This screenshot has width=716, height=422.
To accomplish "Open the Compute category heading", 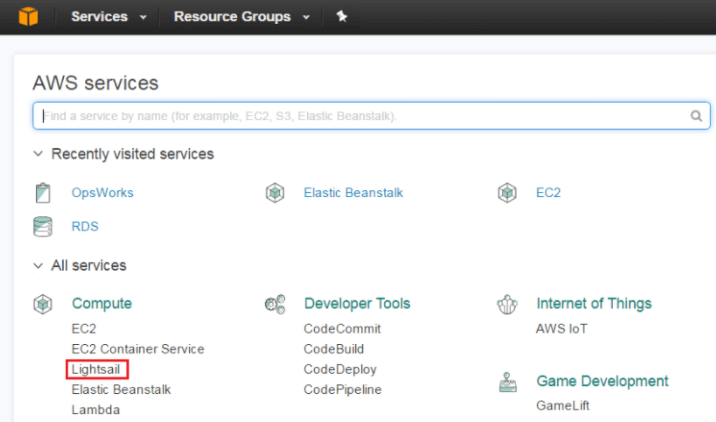I will point(102,304).
